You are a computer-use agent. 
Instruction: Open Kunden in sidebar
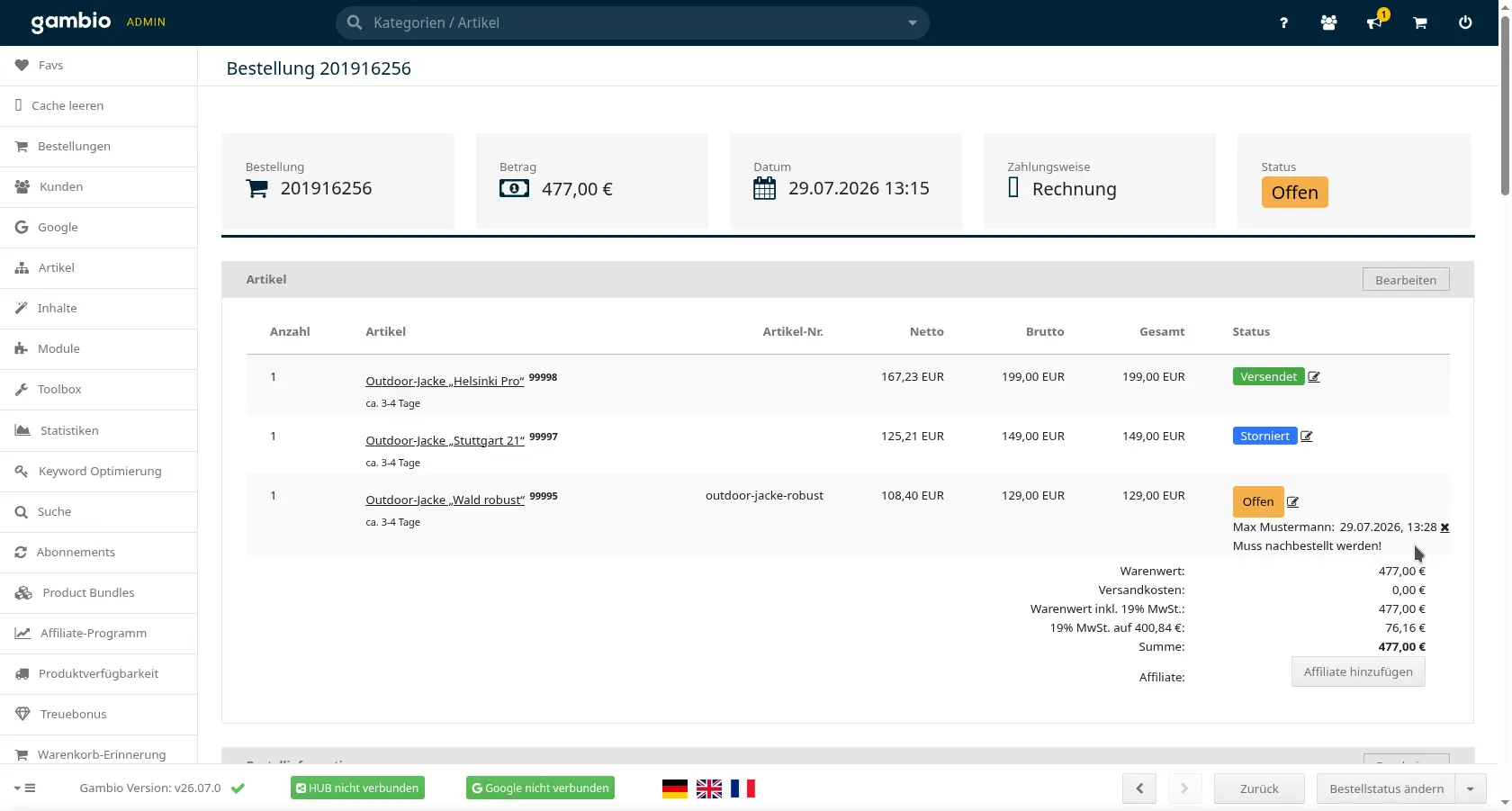point(99,187)
